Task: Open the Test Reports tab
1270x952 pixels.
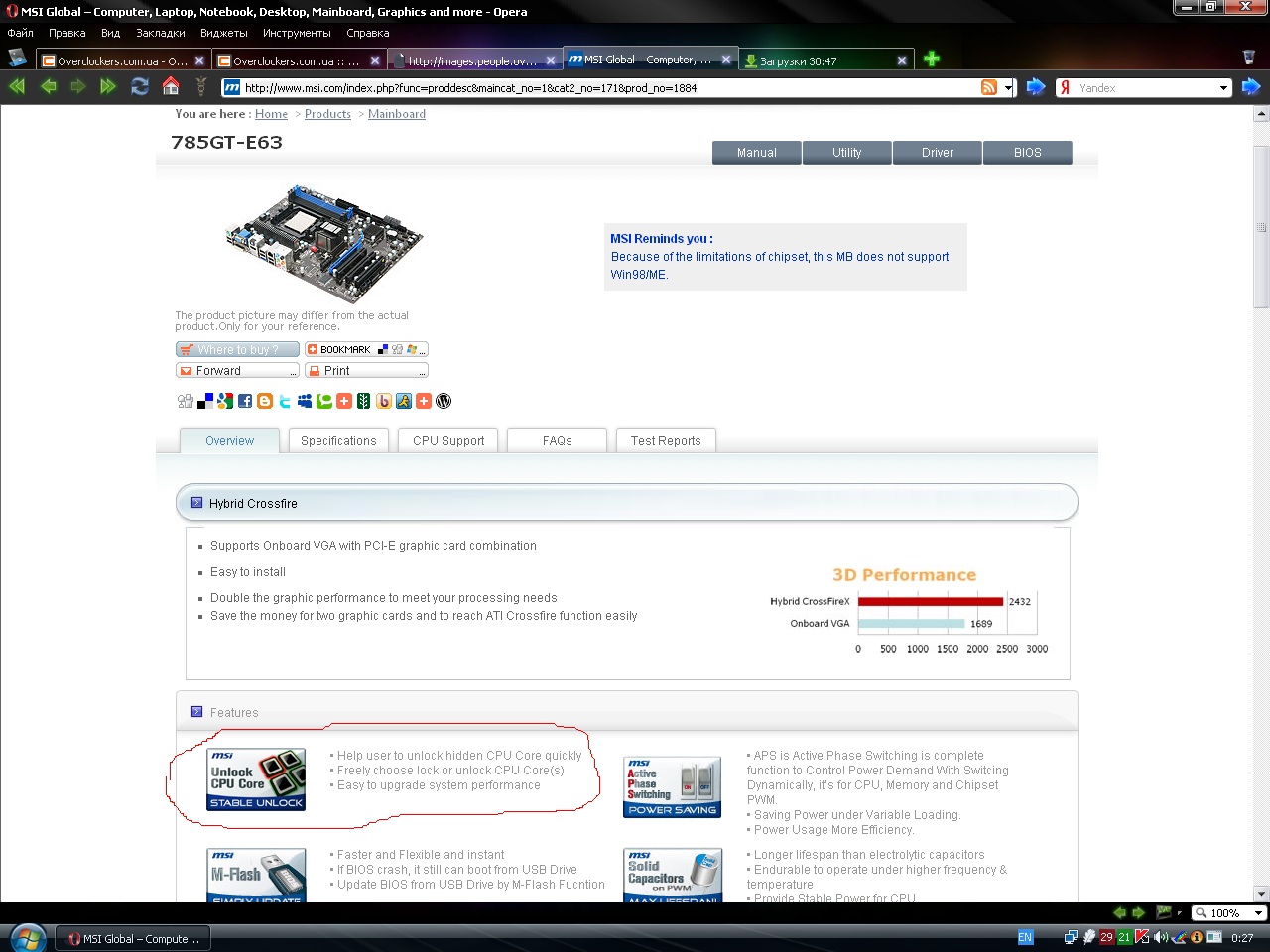Action: coord(666,441)
